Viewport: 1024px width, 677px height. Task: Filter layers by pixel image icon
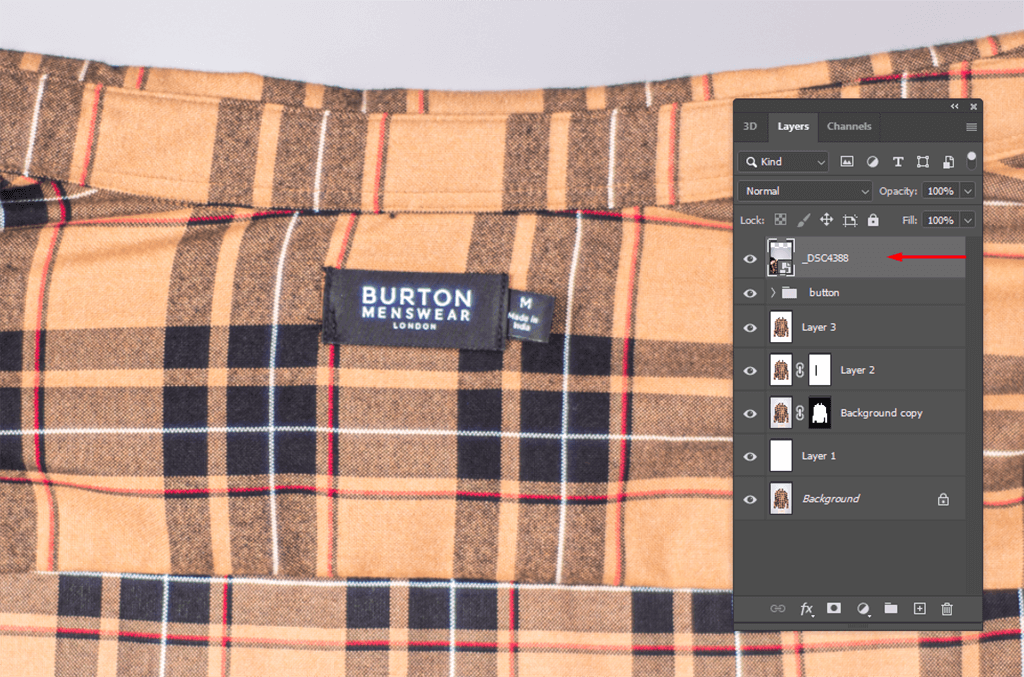[x=846, y=161]
